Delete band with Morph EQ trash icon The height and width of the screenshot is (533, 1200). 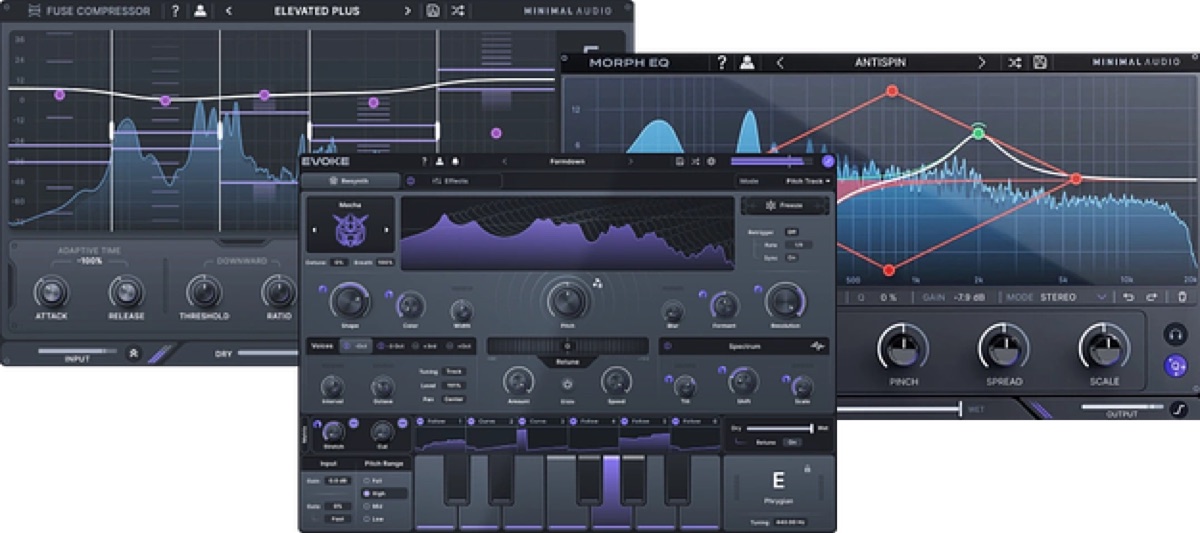1182,297
